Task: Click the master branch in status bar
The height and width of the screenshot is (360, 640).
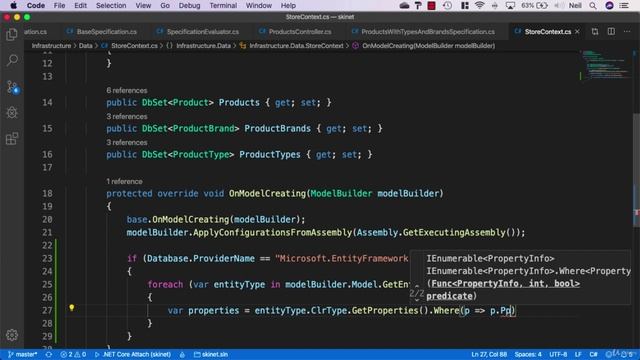Action: coord(22,354)
